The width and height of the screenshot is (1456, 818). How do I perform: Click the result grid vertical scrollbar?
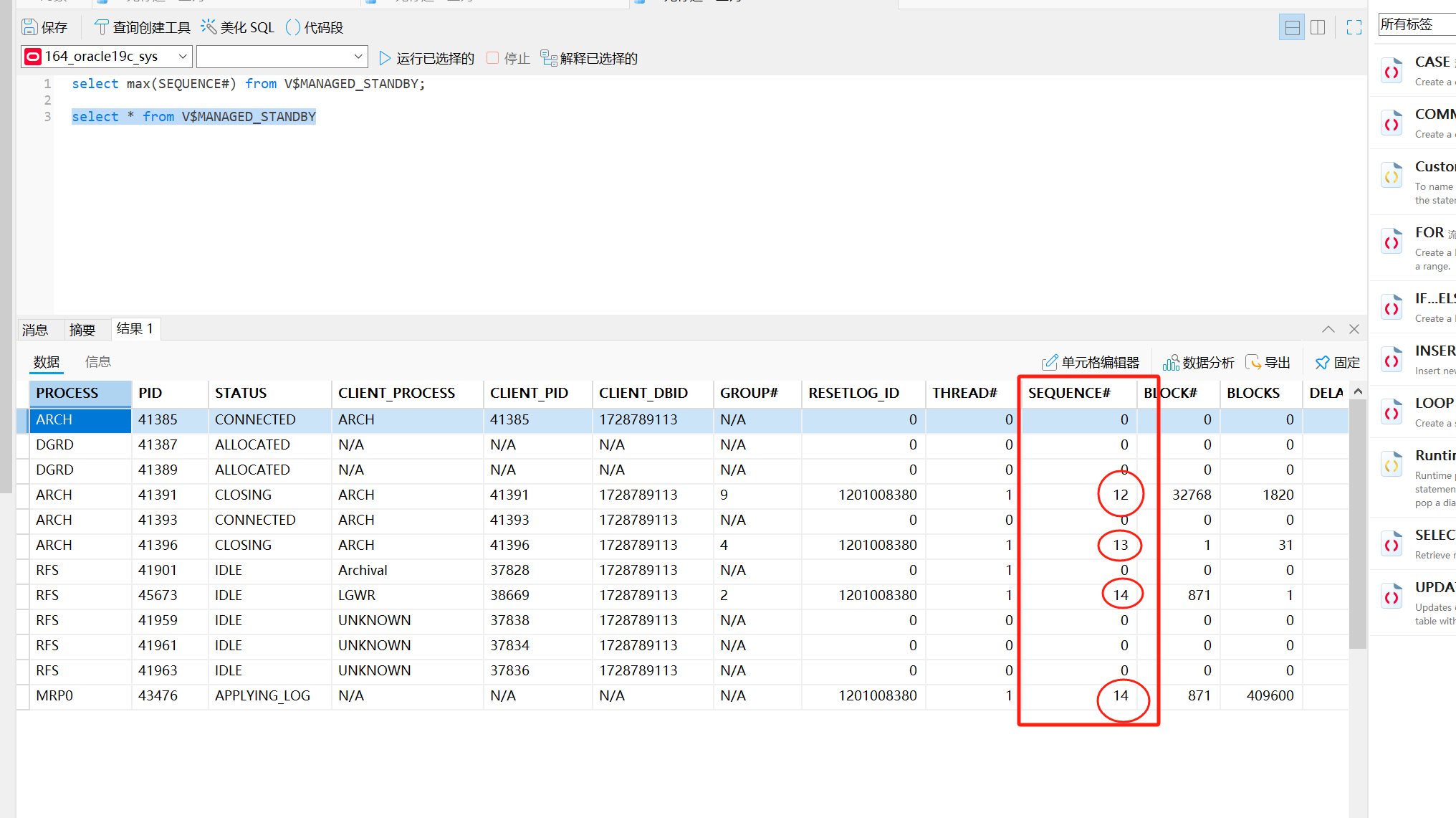[x=1357, y=523]
